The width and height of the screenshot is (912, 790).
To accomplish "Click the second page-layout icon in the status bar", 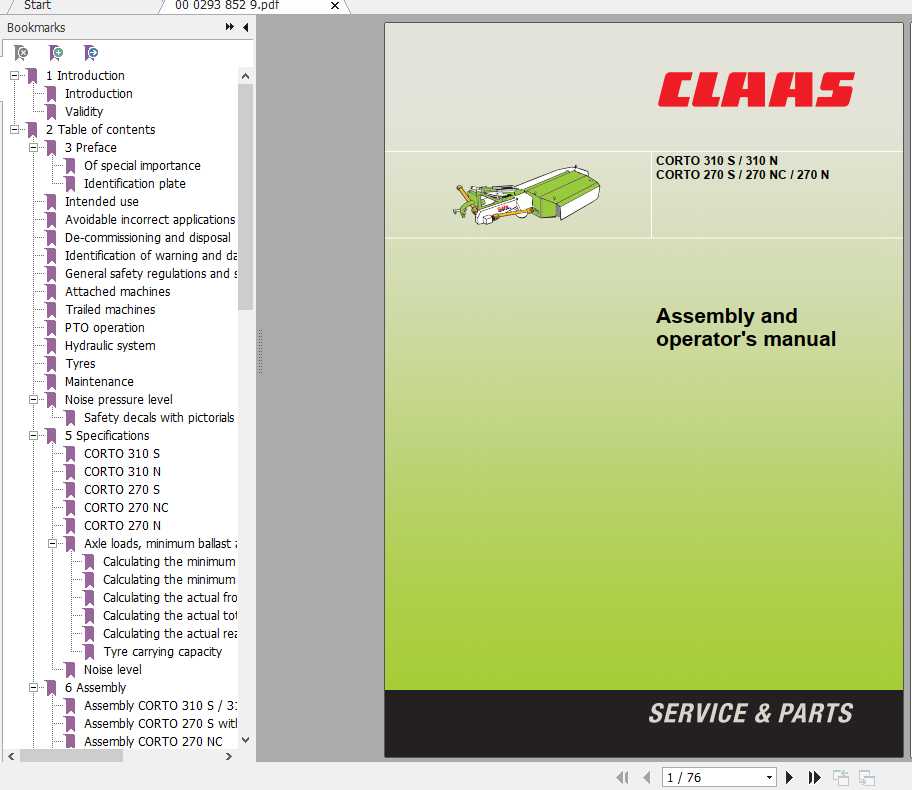I will click(867, 777).
